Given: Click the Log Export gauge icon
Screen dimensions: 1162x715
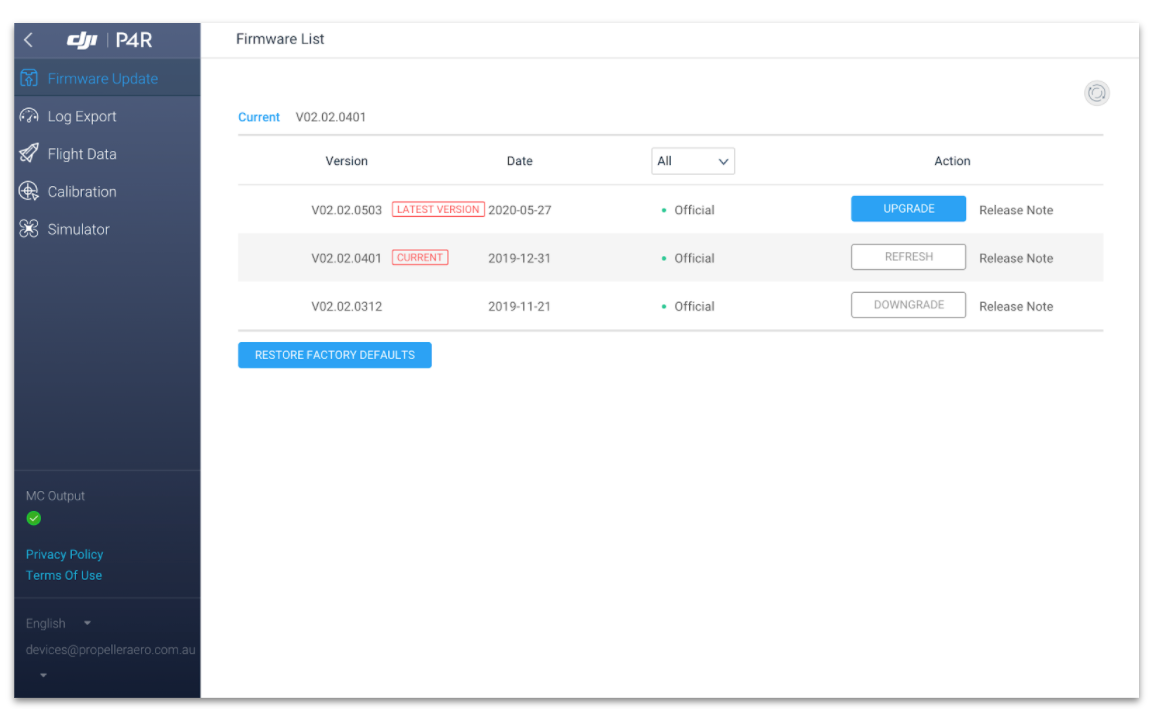Looking at the screenshot, I should pyautogui.click(x=29, y=117).
